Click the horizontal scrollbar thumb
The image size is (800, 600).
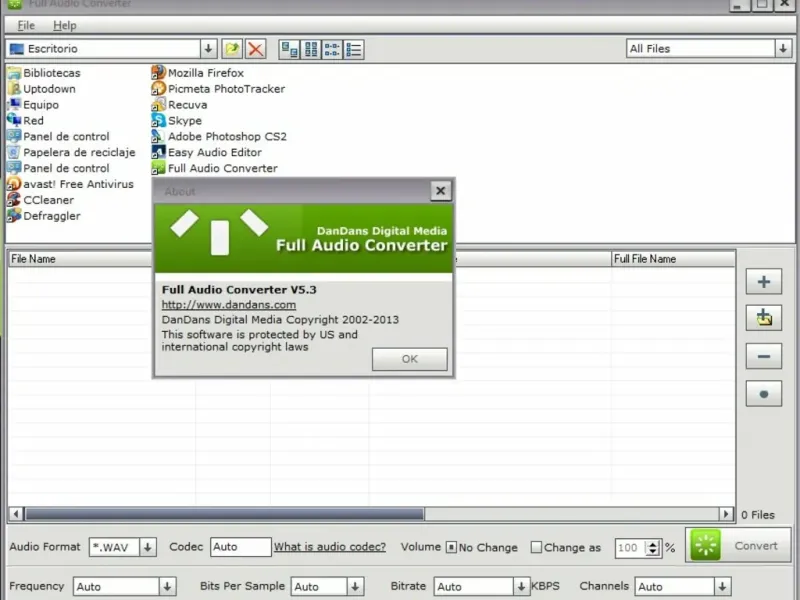(224, 514)
